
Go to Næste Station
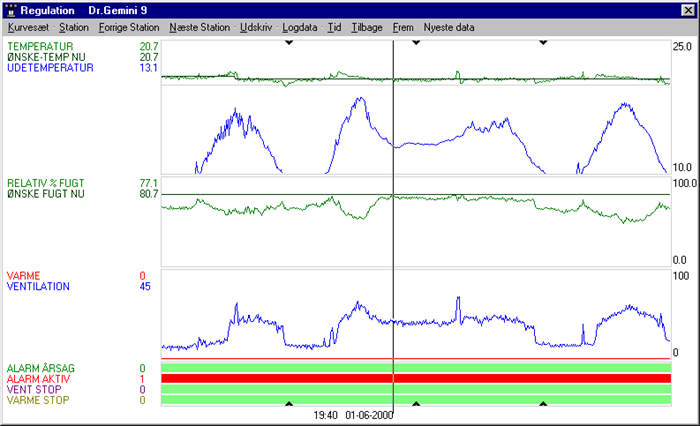coord(200,28)
